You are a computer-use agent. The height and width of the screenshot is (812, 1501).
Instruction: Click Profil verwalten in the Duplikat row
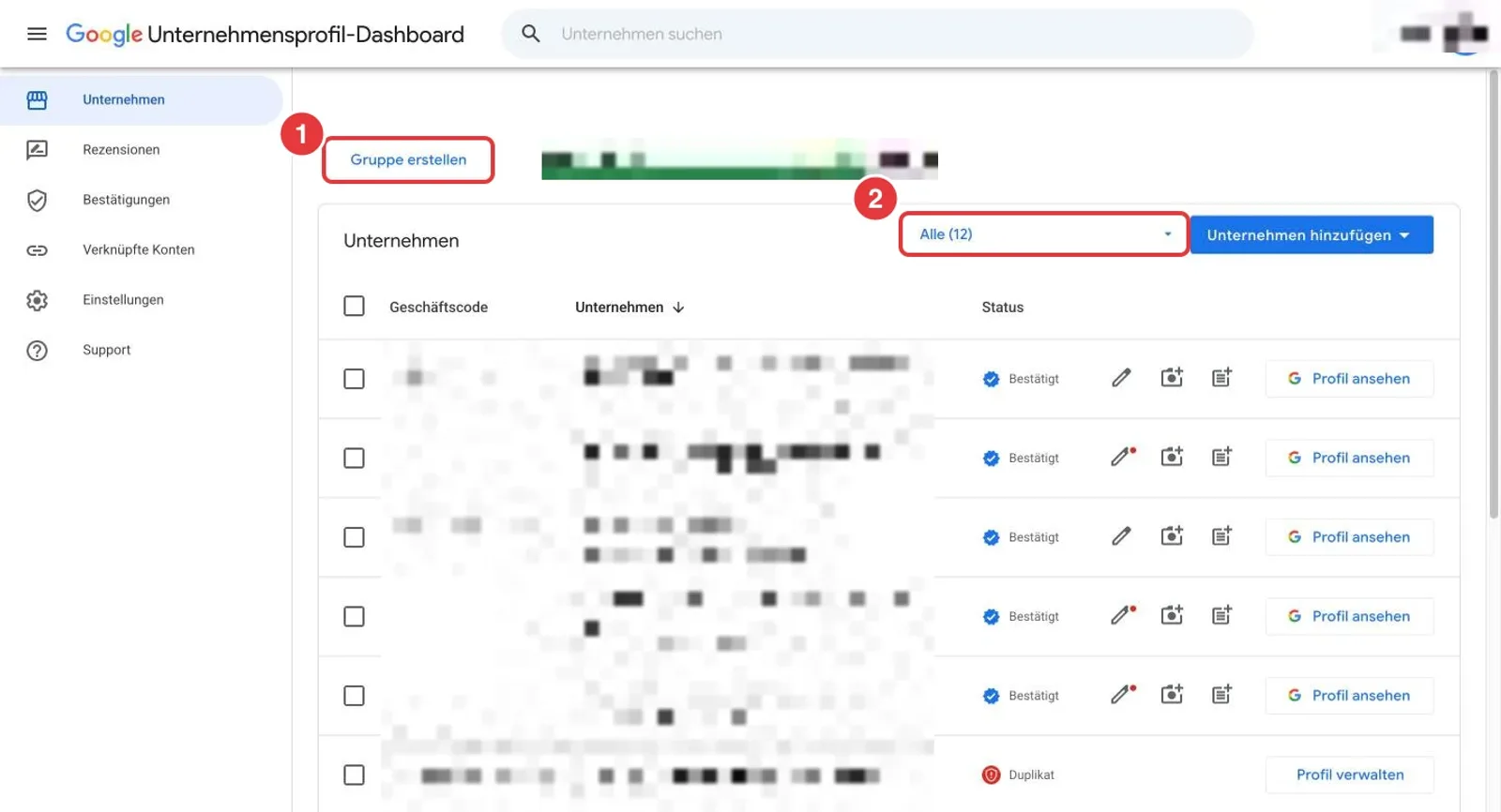pyautogui.click(x=1349, y=774)
